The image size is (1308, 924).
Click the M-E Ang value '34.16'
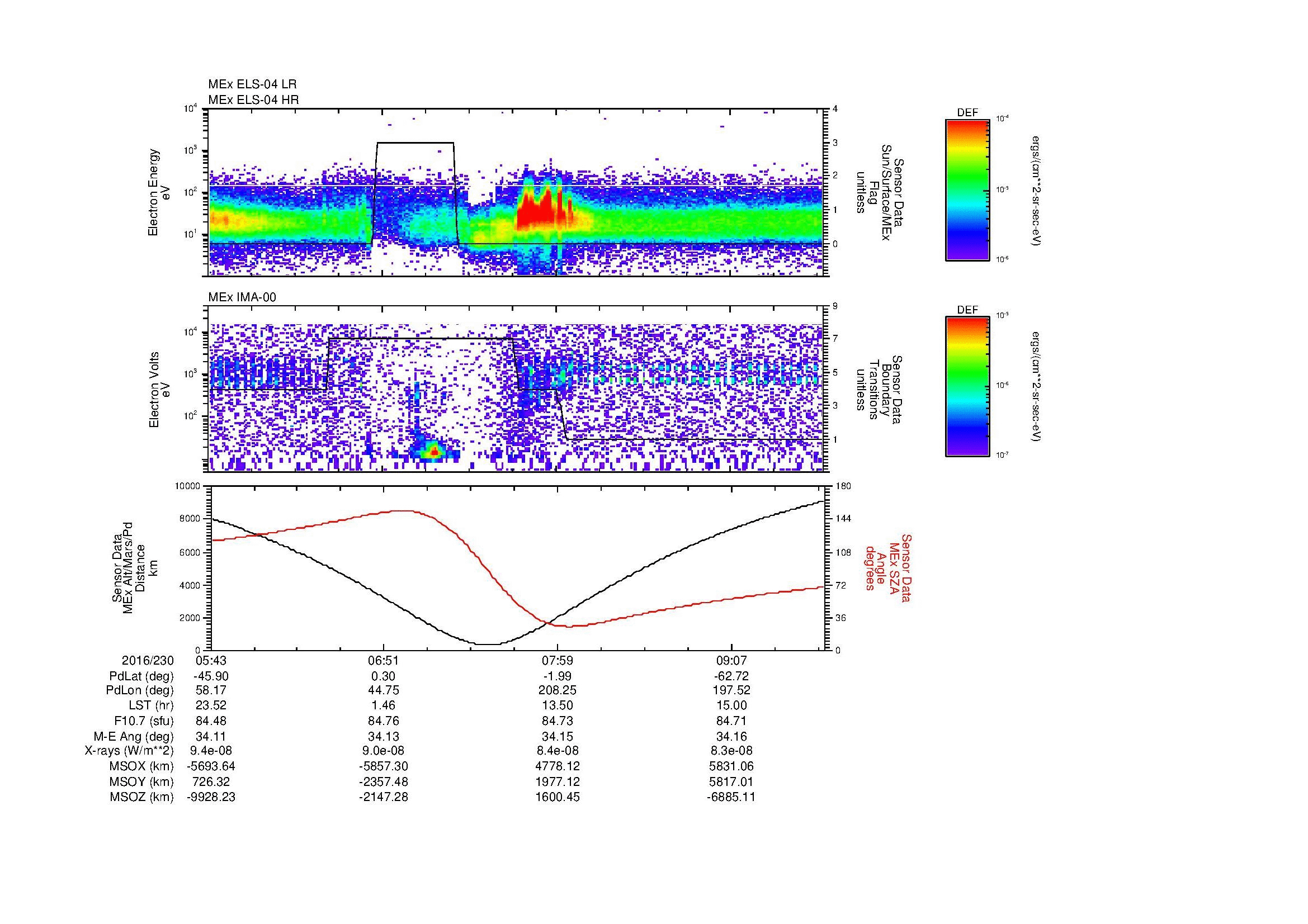pyautogui.click(x=731, y=736)
